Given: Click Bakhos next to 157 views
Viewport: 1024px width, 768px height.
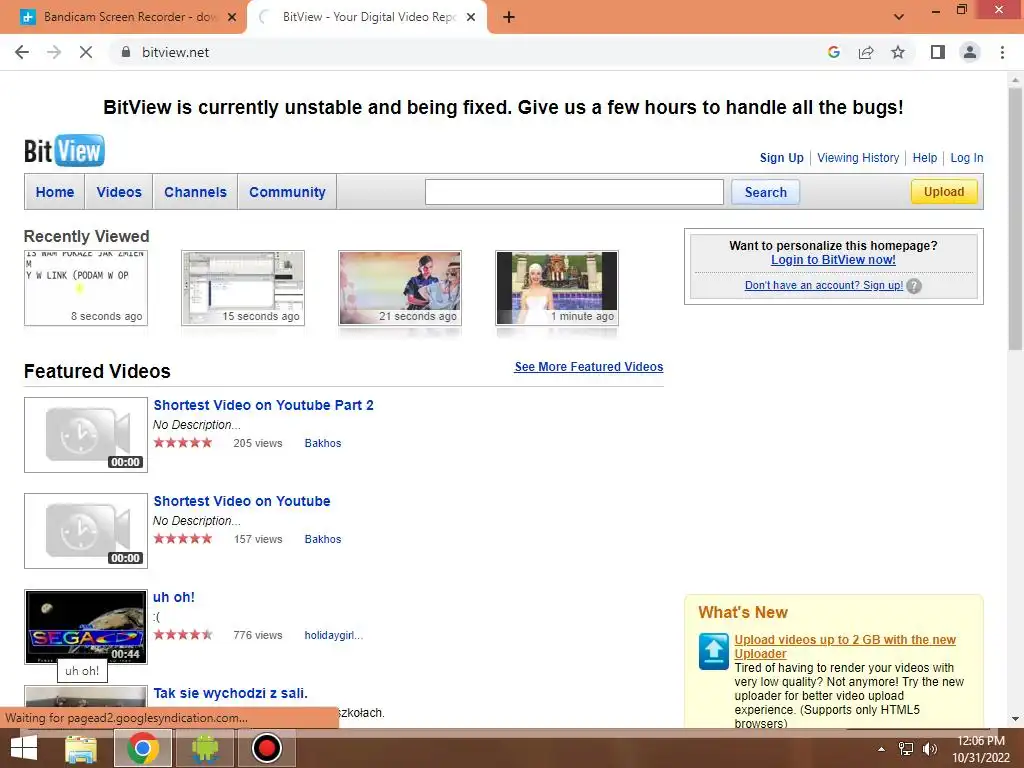Looking at the screenshot, I should tap(323, 539).
